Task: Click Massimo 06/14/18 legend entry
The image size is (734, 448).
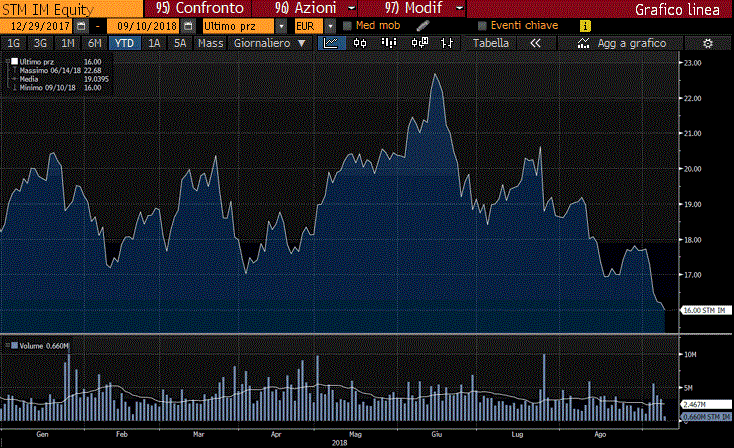Action: (x=60, y=70)
